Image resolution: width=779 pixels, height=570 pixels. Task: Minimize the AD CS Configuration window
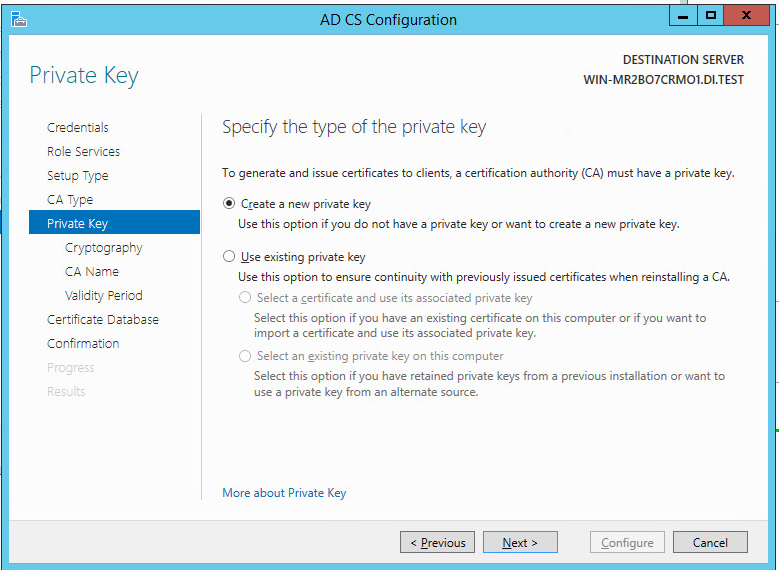tap(683, 16)
